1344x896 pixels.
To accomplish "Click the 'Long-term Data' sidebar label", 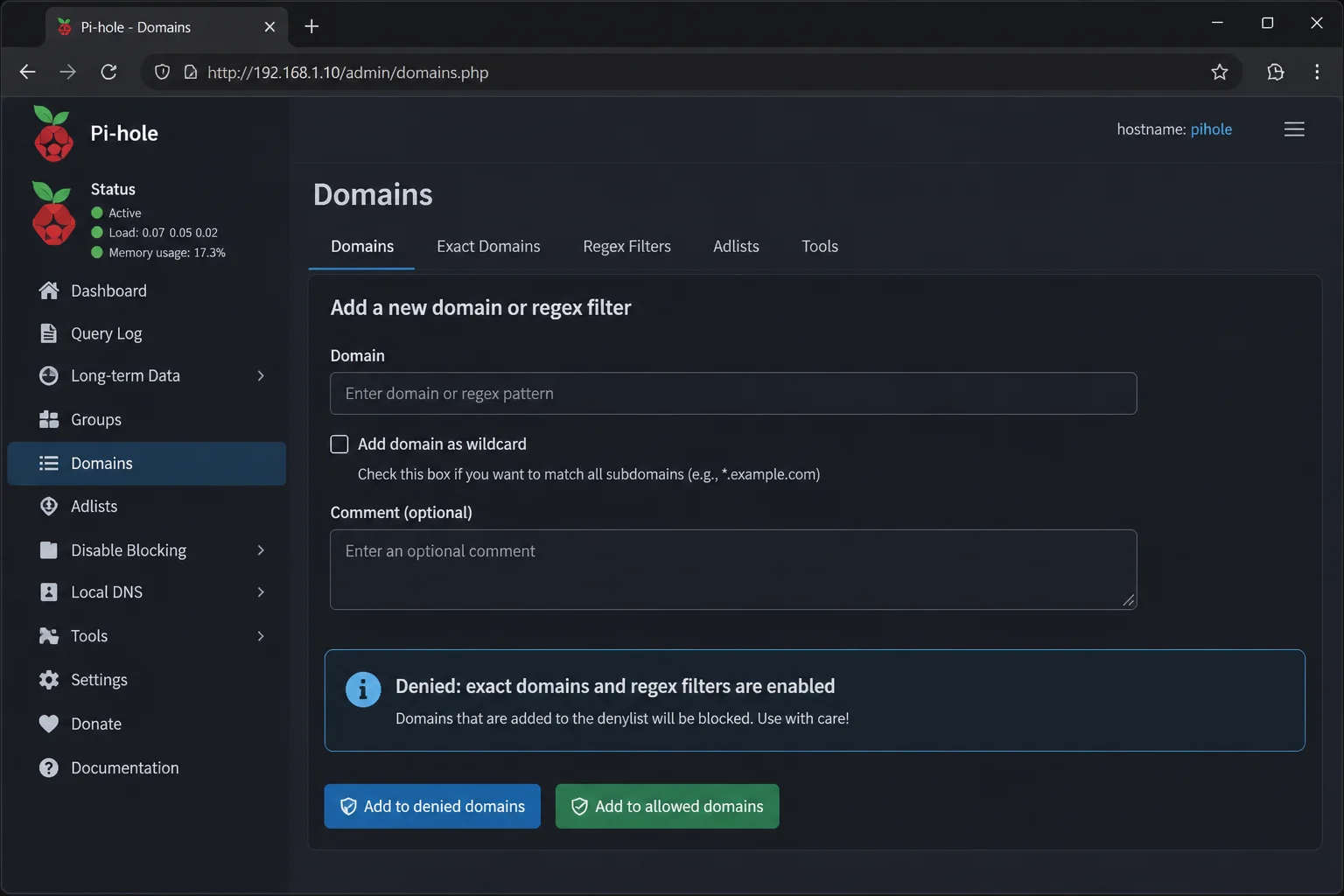I will point(125,375).
